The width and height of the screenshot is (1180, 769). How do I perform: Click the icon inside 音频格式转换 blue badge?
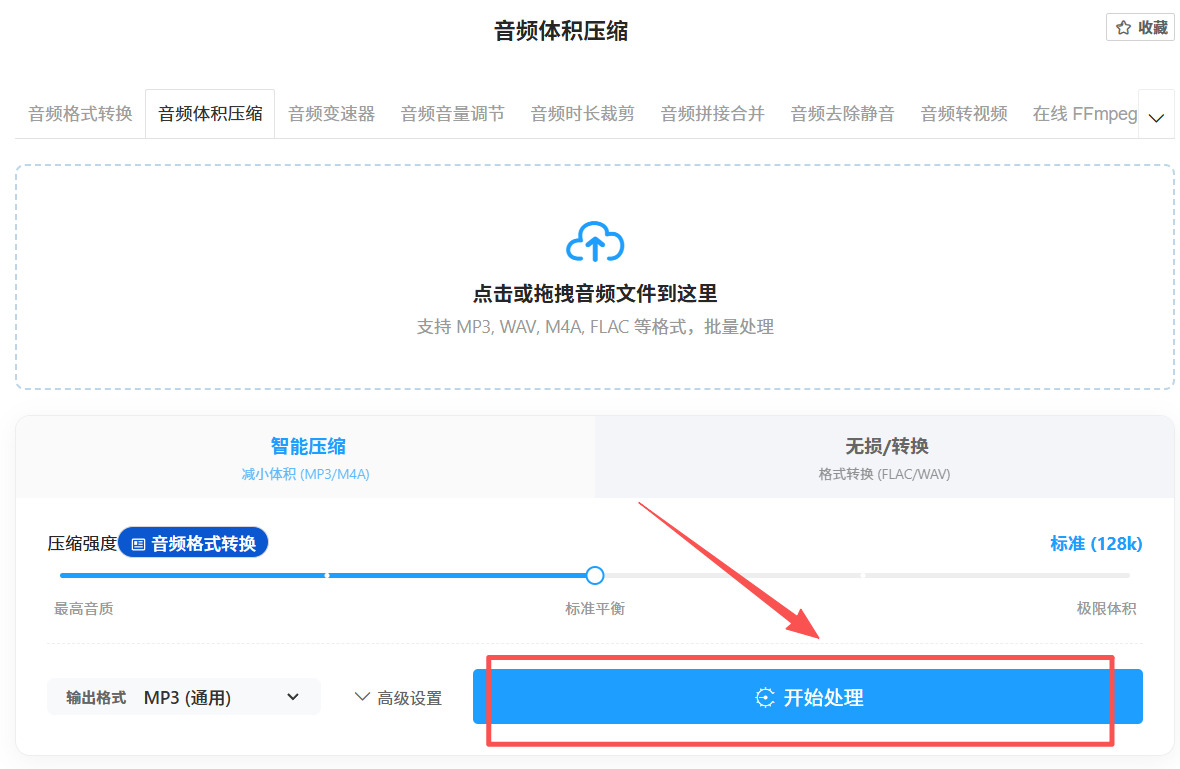tap(138, 544)
